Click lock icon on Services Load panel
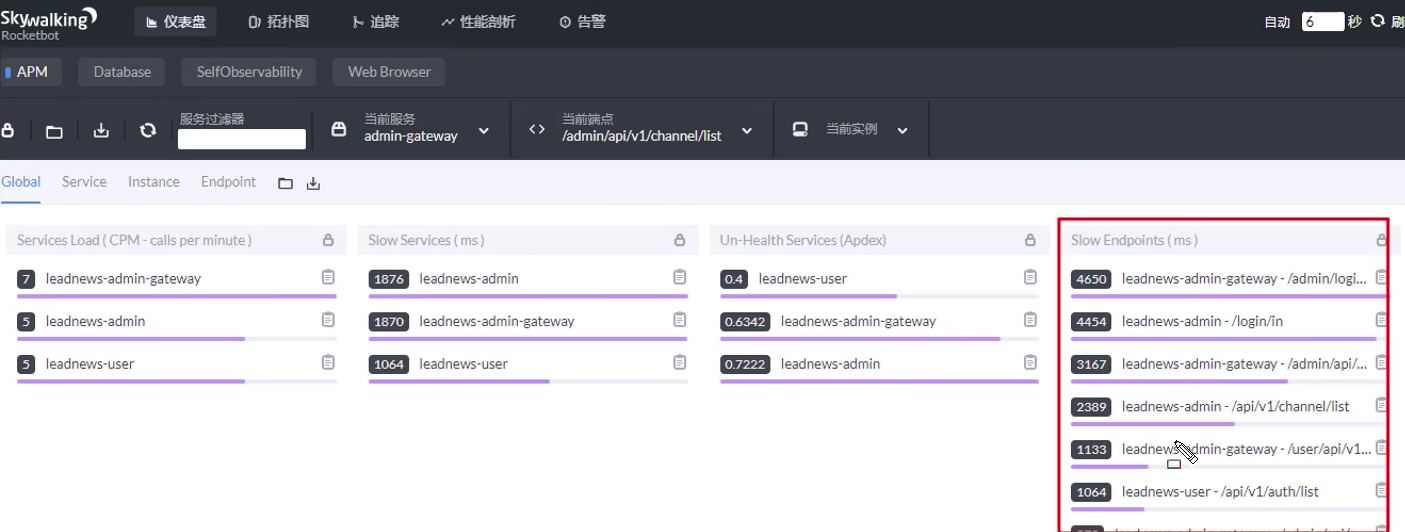Image resolution: width=1405 pixels, height=532 pixels. pyautogui.click(x=328, y=240)
